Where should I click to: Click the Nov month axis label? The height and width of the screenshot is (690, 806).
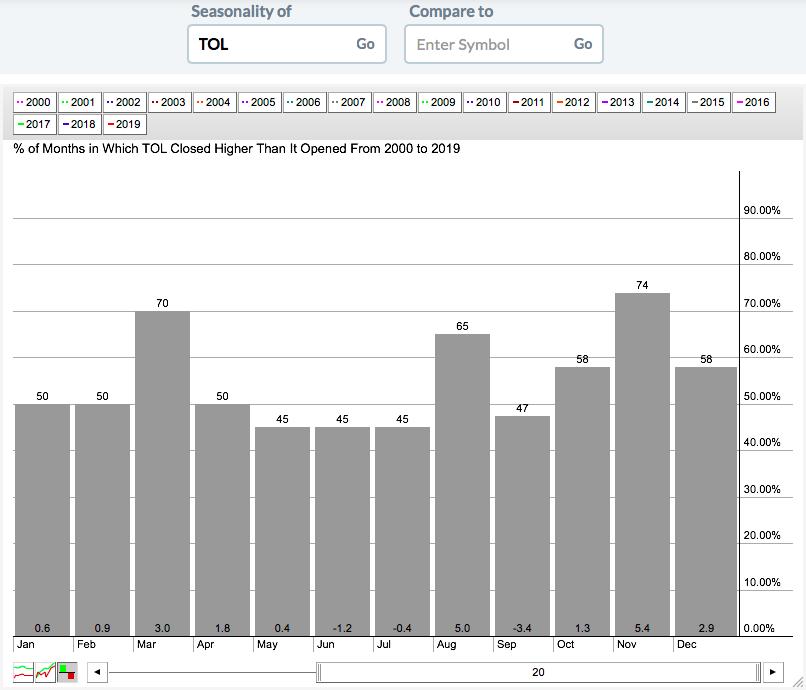tap(627, 644)
